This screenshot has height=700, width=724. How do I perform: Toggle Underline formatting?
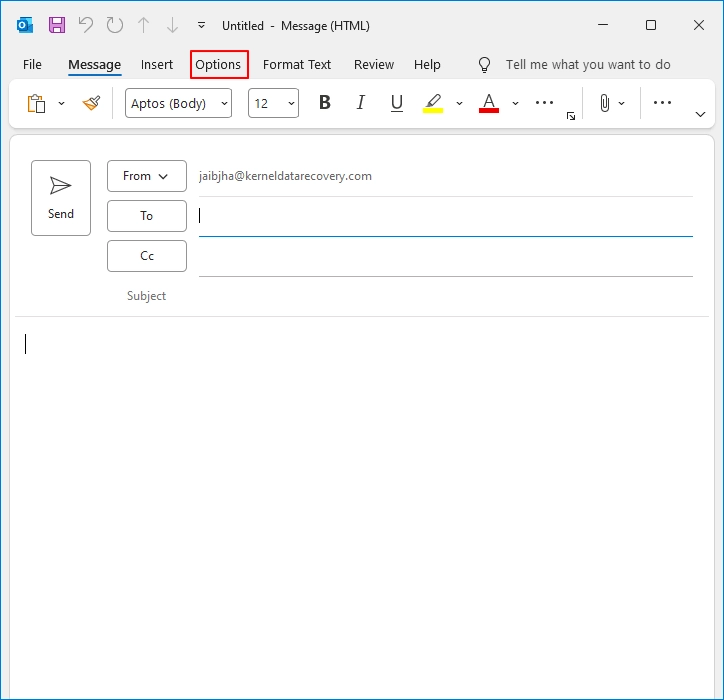click(x=397, y=103)
